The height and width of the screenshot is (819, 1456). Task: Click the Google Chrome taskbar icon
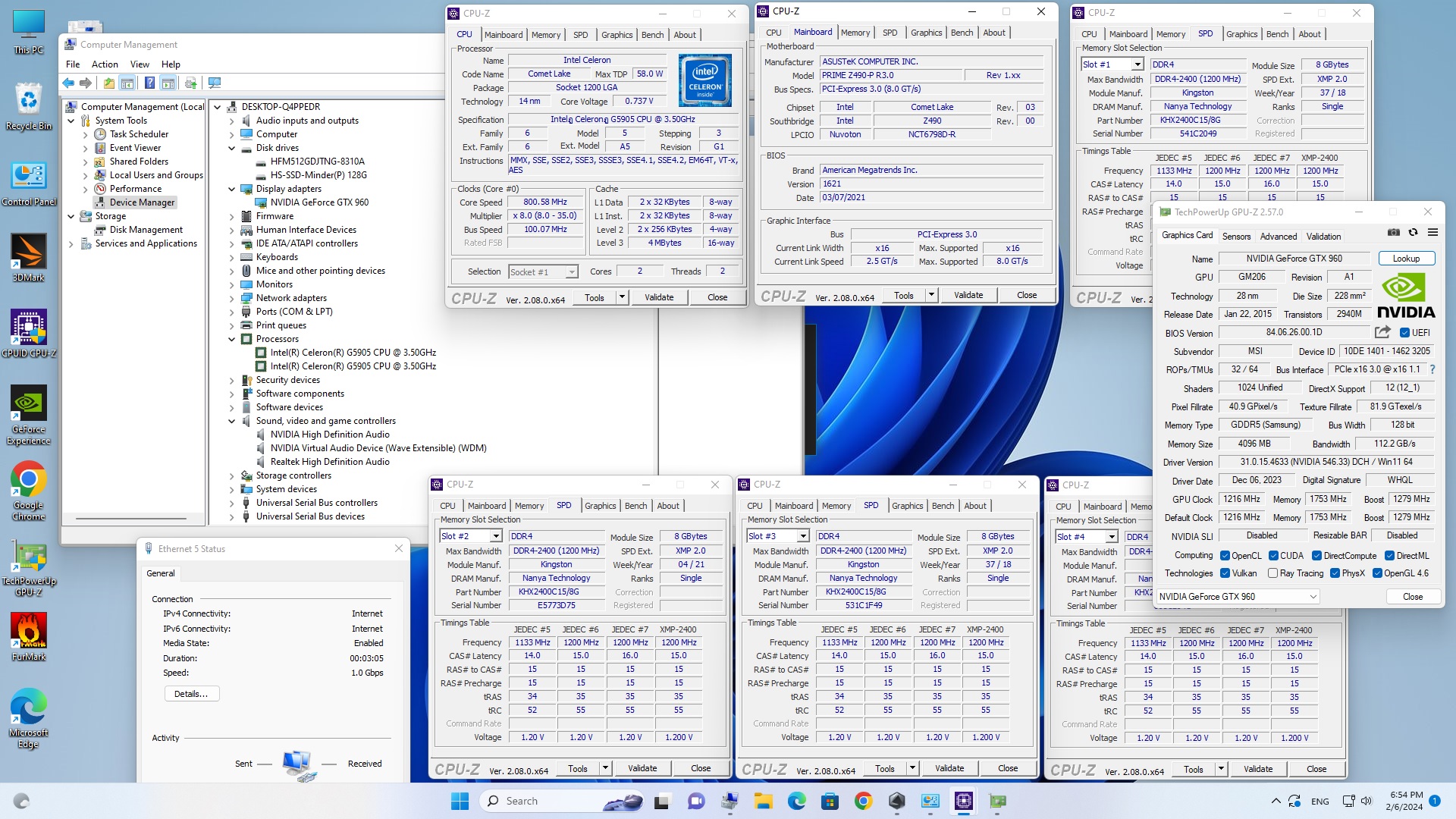tap(863, 801)
